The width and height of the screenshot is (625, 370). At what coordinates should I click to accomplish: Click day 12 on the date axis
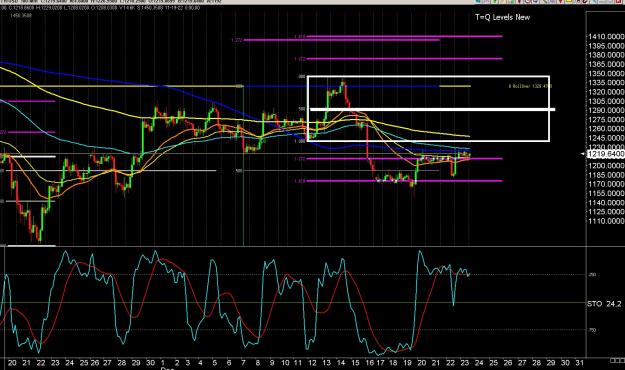(312, 363)
